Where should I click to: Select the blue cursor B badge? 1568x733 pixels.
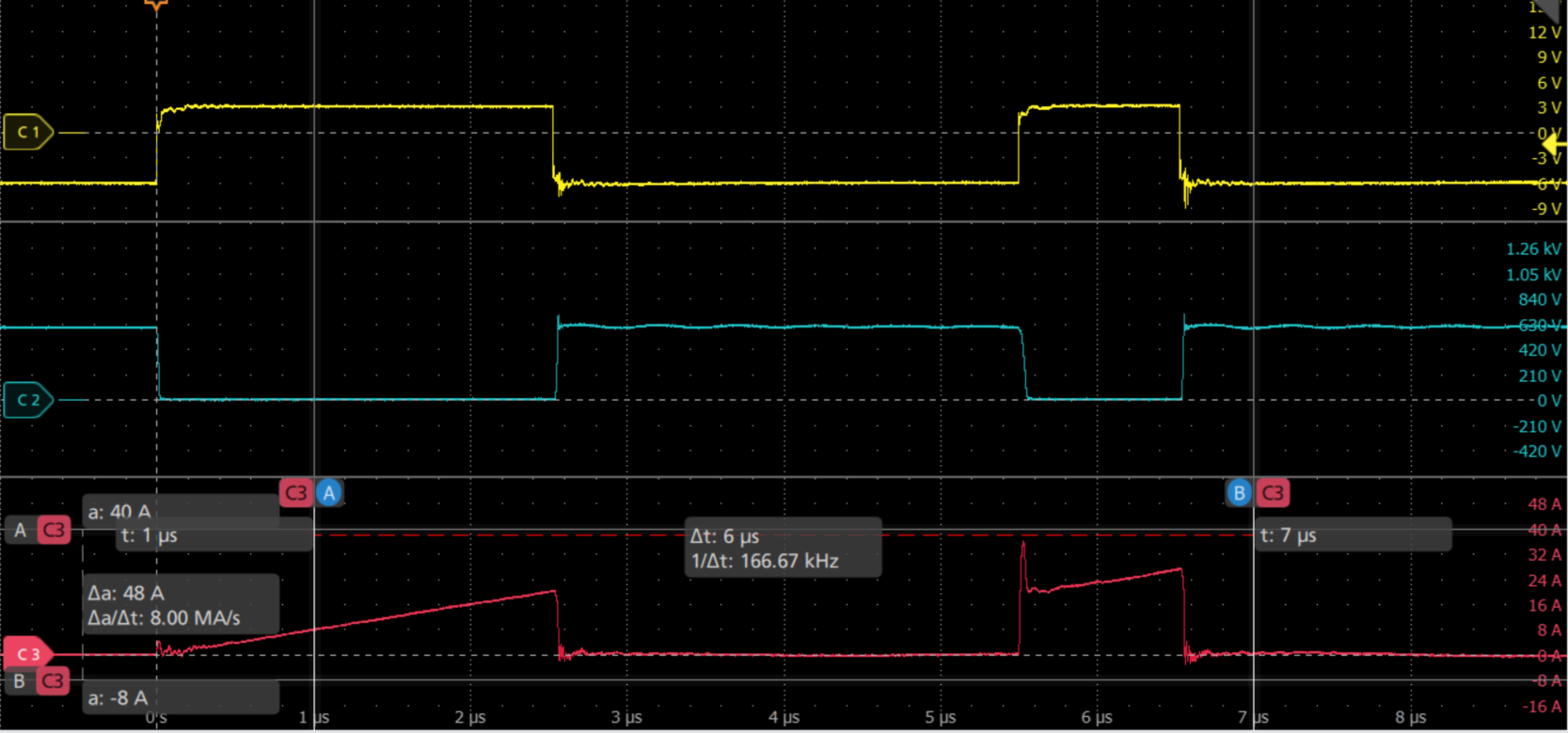click(x=1239, y=492)
